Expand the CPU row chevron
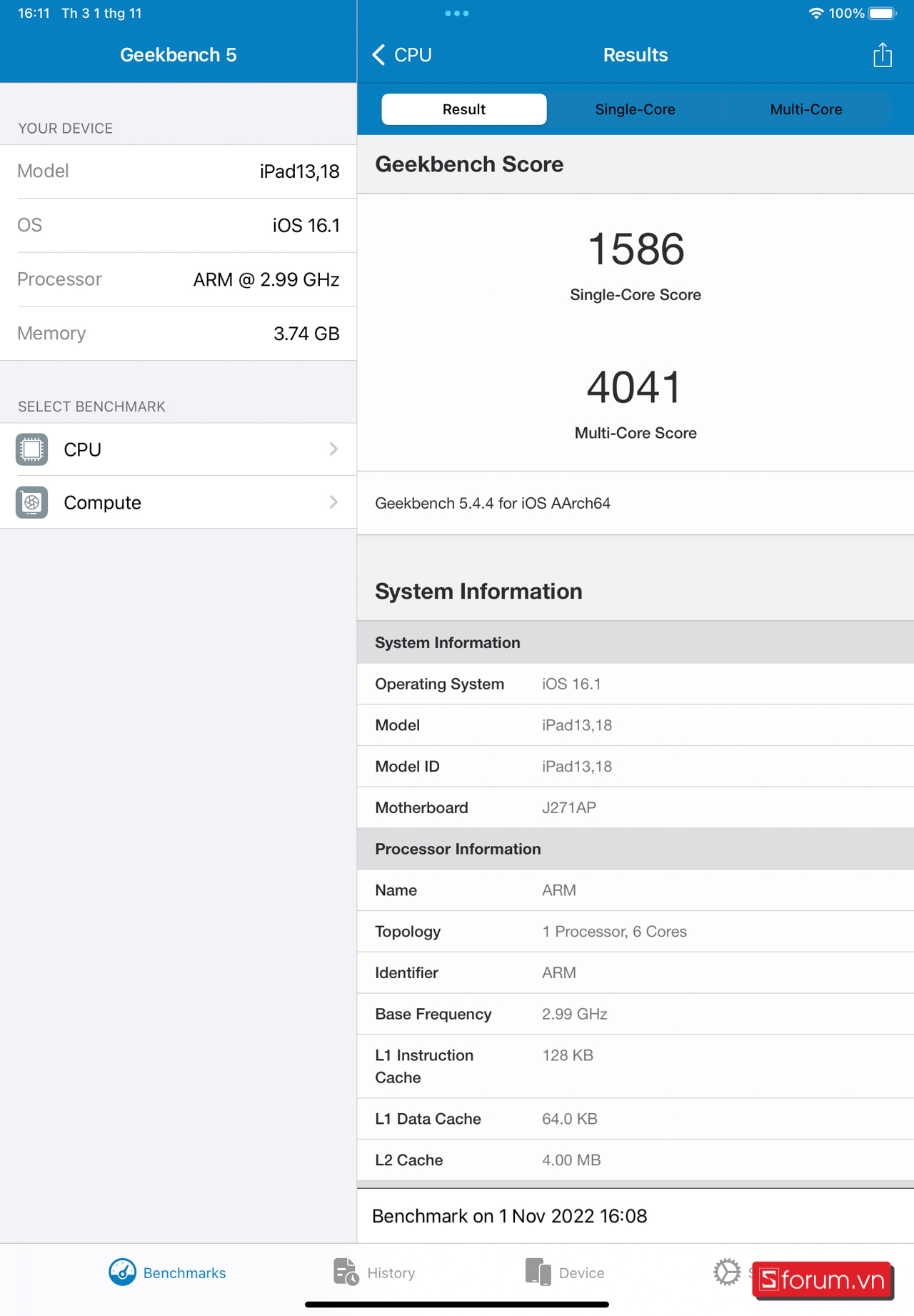 tap(333, 449)
